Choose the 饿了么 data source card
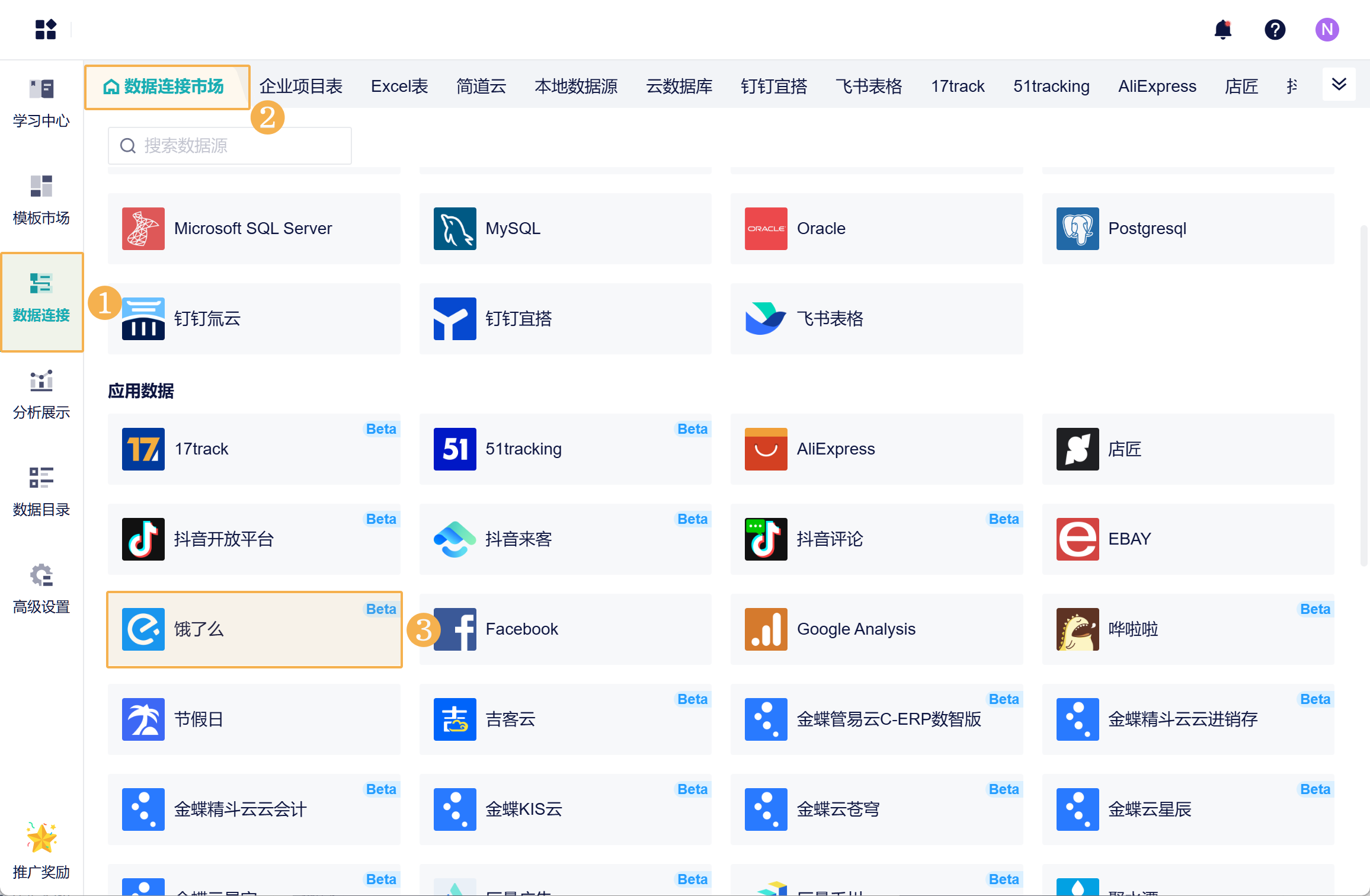Viewport: 1370px width, 896px height. click(254, 629)
